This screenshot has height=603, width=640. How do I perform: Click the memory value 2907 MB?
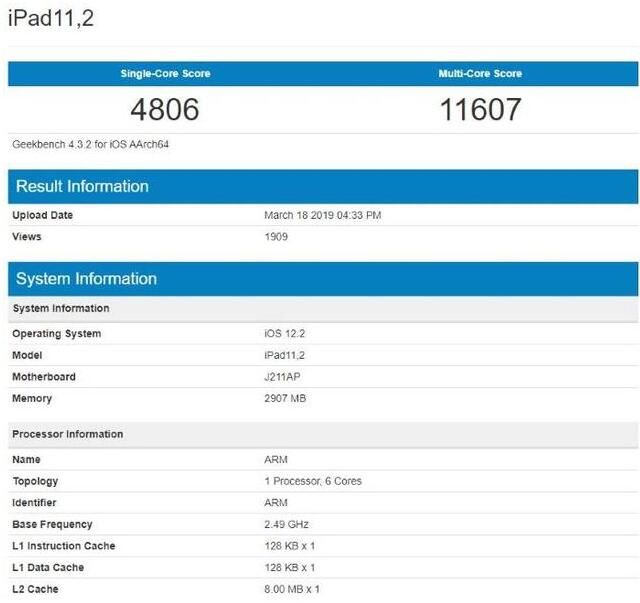285,399
